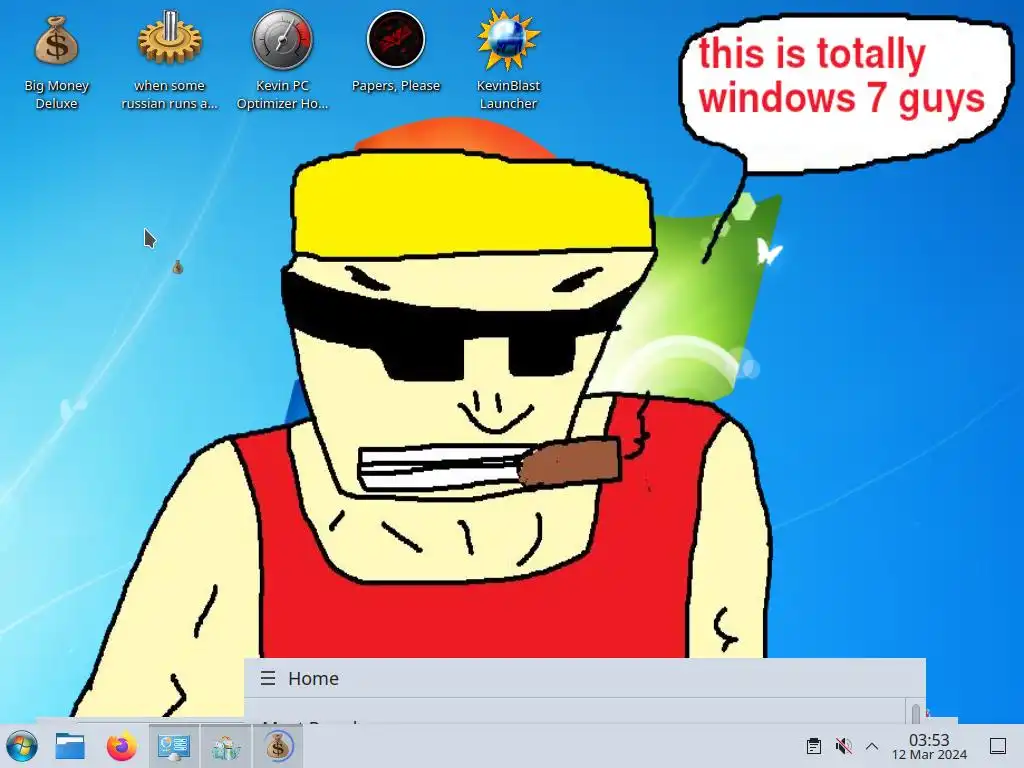Click the Home window scrollbar
The image size is (1024, 768).
916,713
